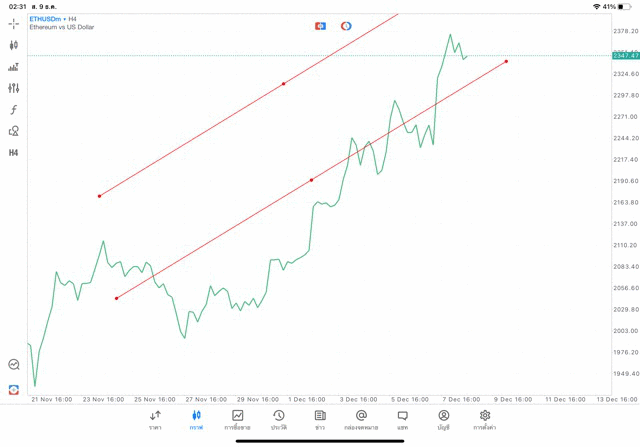The height and width of the screenshot is (447, 640).
Task: Open the new order trade icon
Action: click(14, 67)
